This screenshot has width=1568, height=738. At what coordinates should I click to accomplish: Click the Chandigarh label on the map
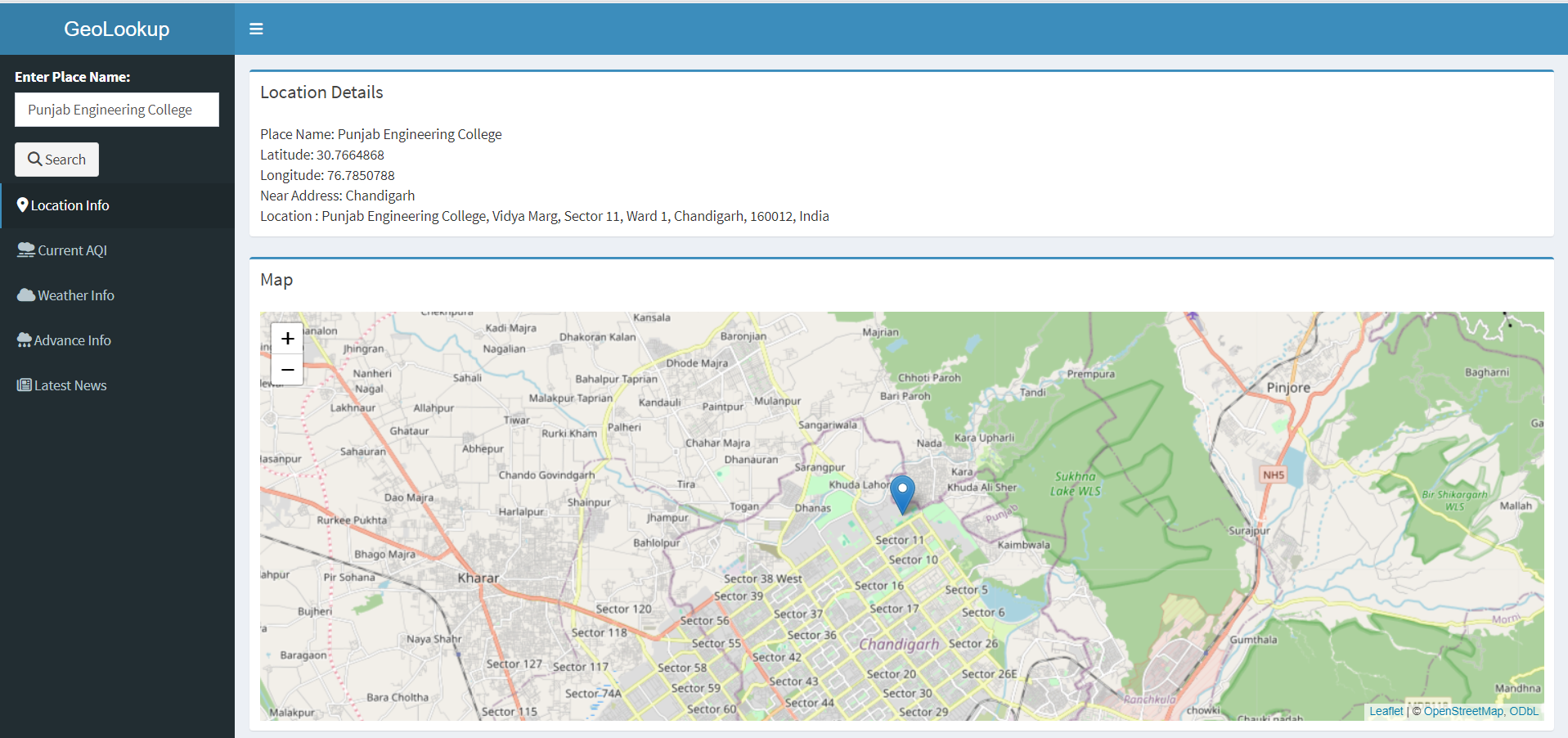point(899,644)
